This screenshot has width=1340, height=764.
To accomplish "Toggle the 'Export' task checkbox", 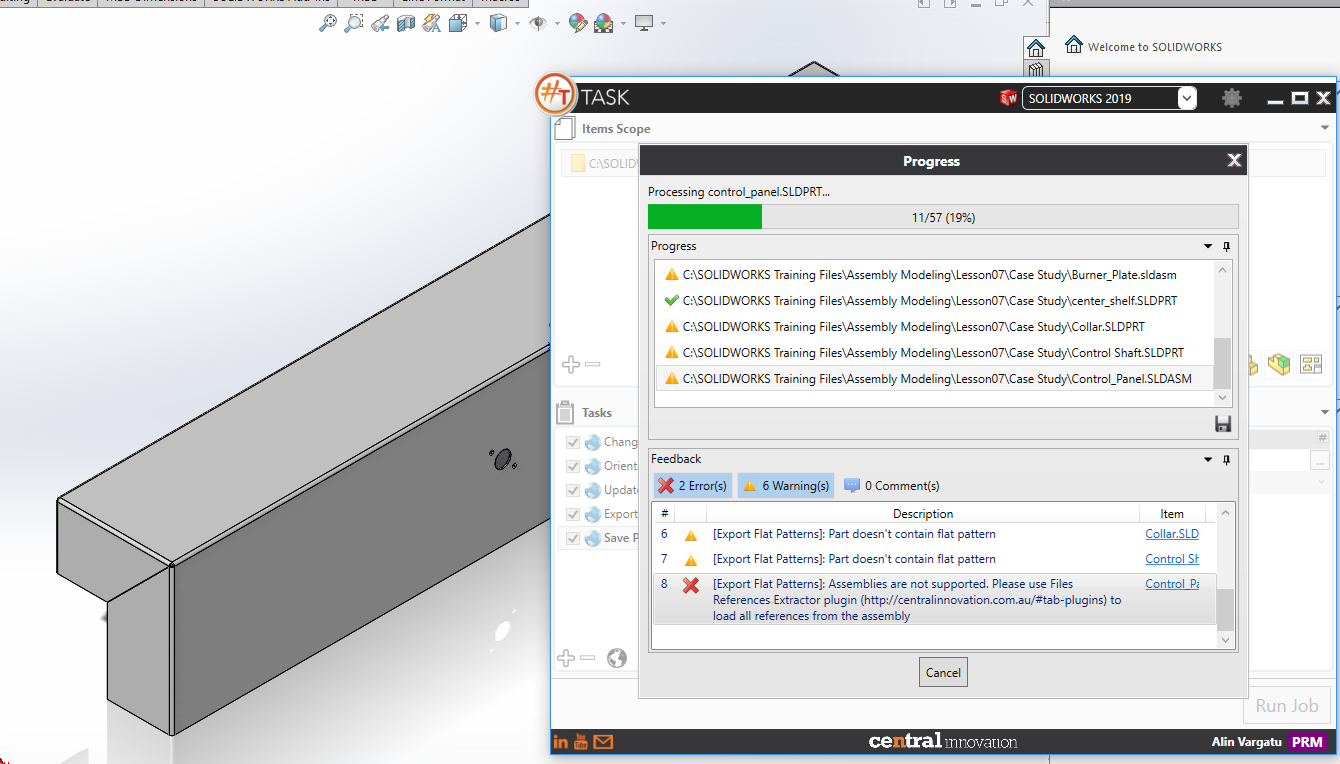I will pyautogui.click(x=573, y=514).
